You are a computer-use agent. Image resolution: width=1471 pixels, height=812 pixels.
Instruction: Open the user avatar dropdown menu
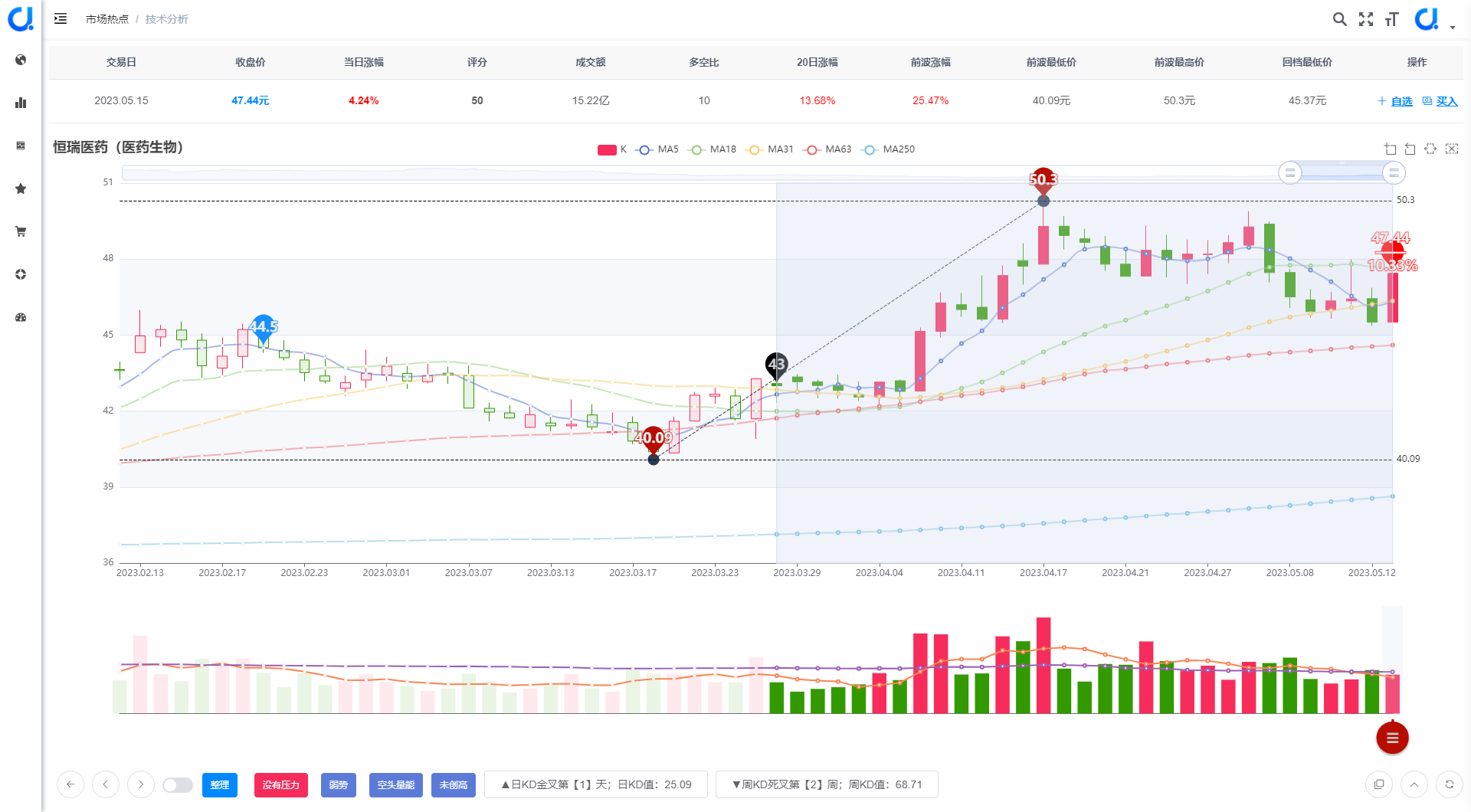1434,19
